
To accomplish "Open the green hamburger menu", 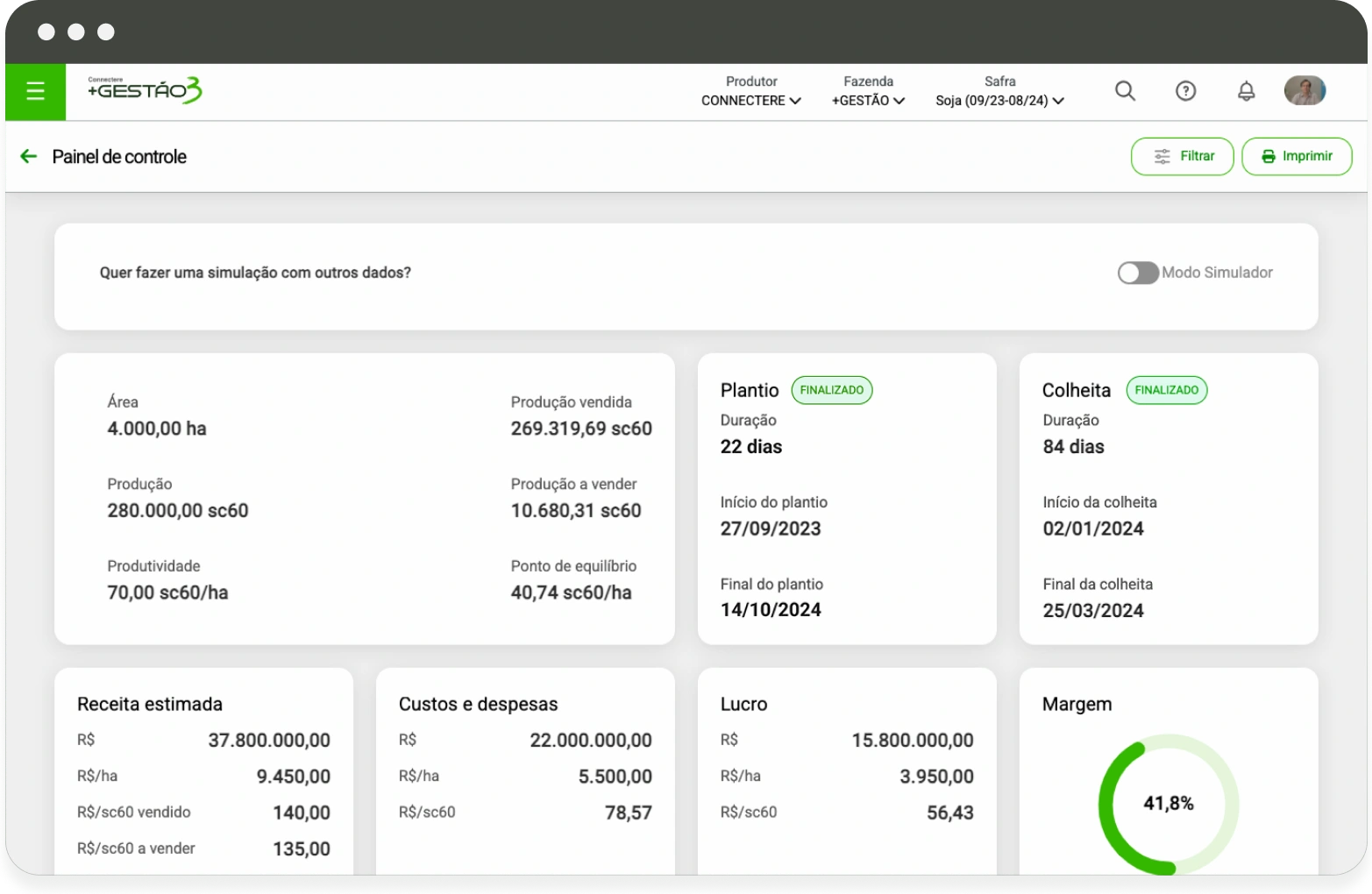I will tap(35, 91).
